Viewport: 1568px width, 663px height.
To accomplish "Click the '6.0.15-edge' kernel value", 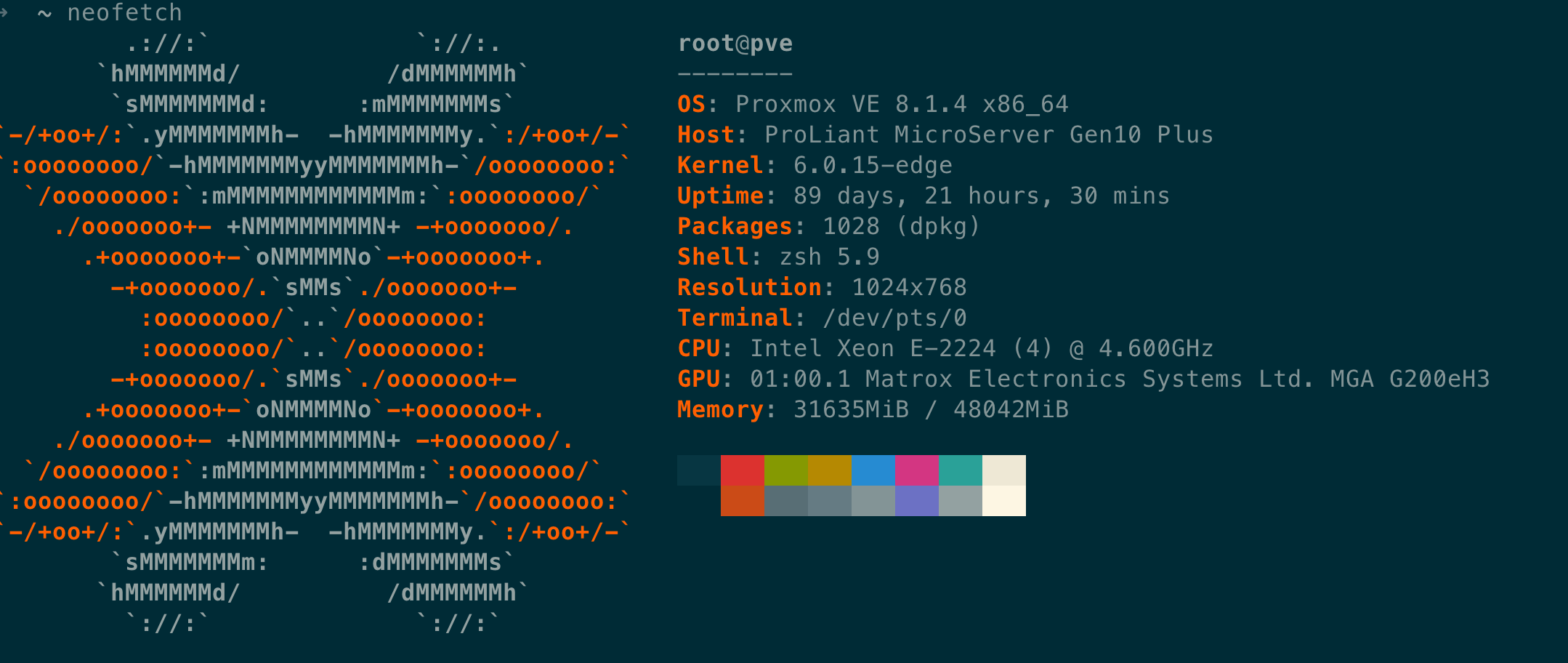I will point(873,166).
